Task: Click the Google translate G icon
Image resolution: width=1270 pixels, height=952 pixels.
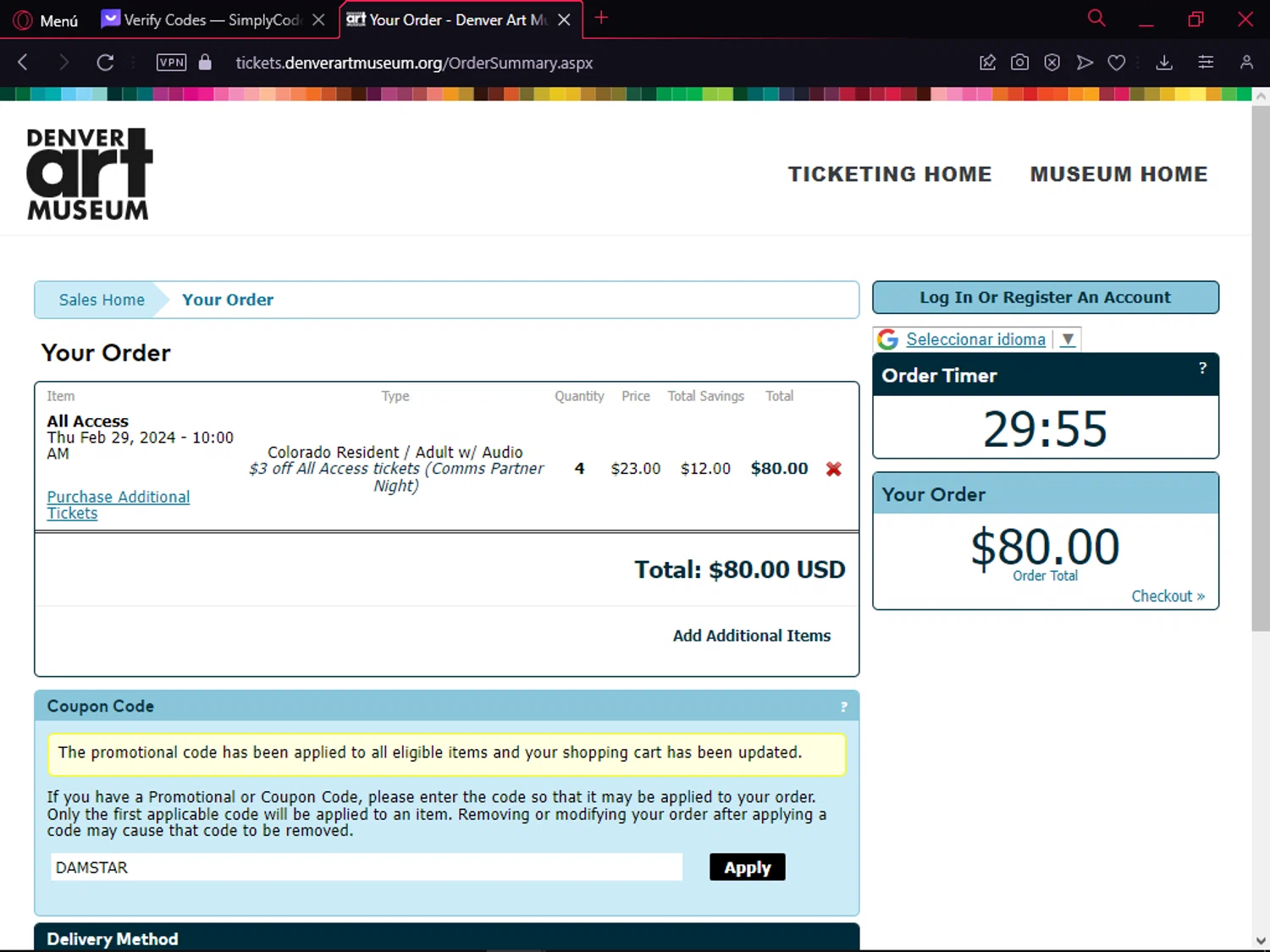Action: click(887, 339)
